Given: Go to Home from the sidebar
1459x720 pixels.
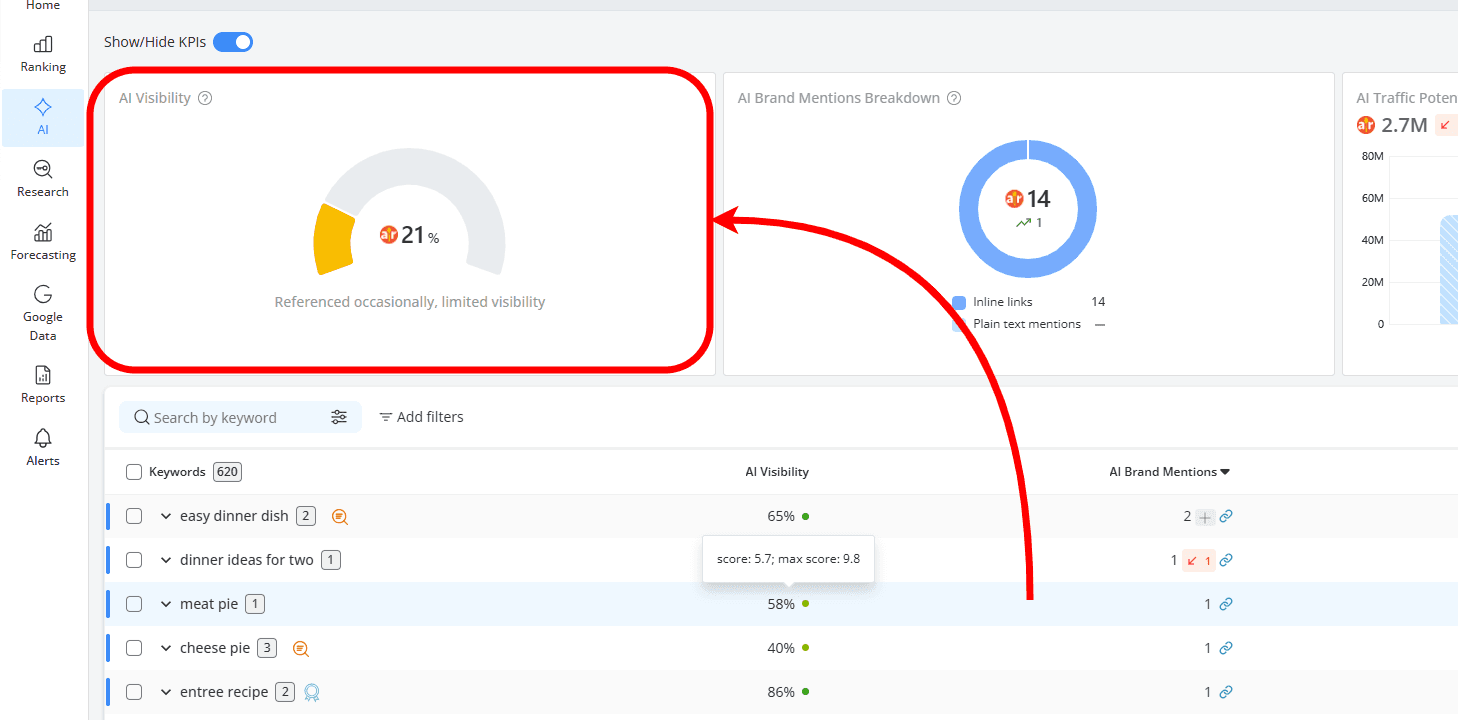Looking at the screenshot, I should pyautogui.click(x=42, y=6).
